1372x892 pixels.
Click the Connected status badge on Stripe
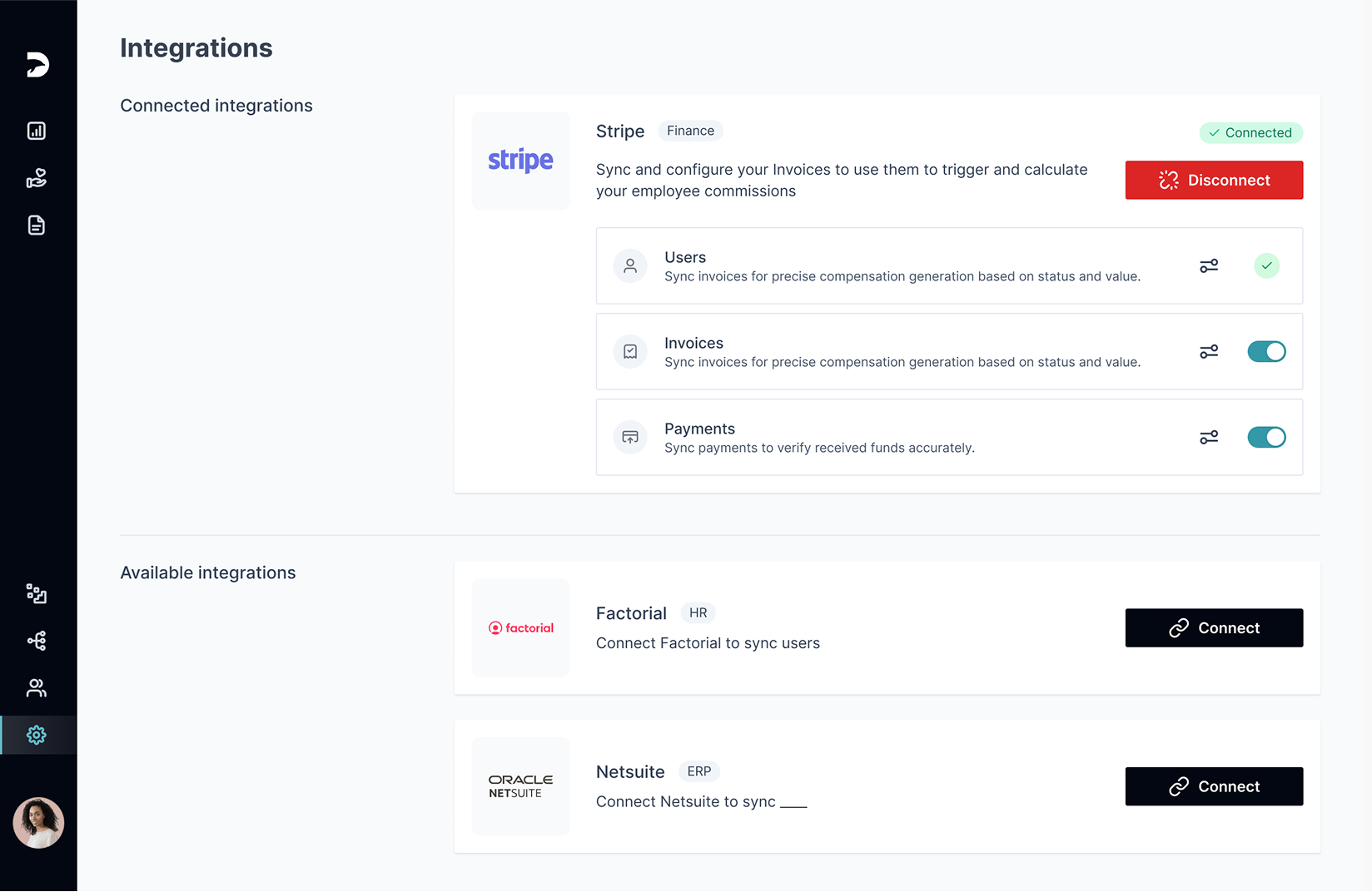(1250, 132)
